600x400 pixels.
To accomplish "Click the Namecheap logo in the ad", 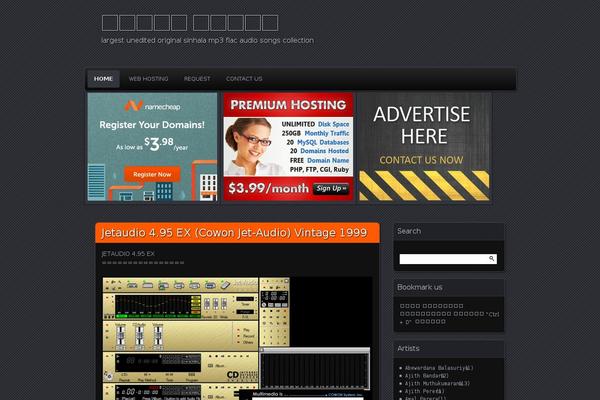I will (153, 106).
